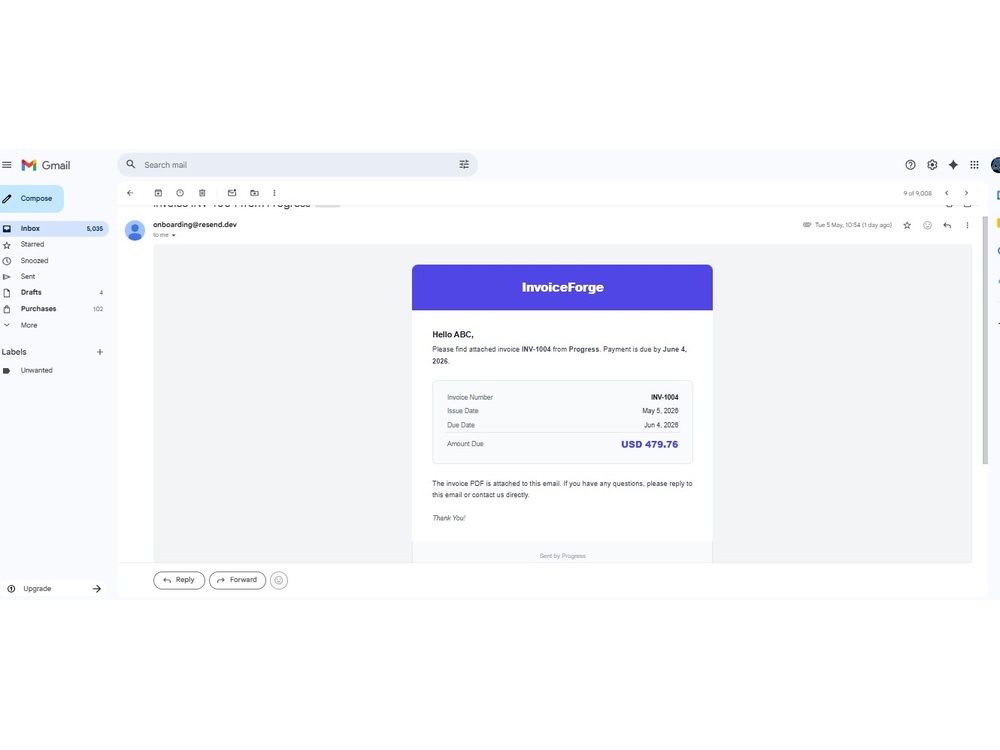Image resolution: width=1000 pixels, height=750 pixels.
Task: Open the Support help icon
Action: [x=910, y=165]
